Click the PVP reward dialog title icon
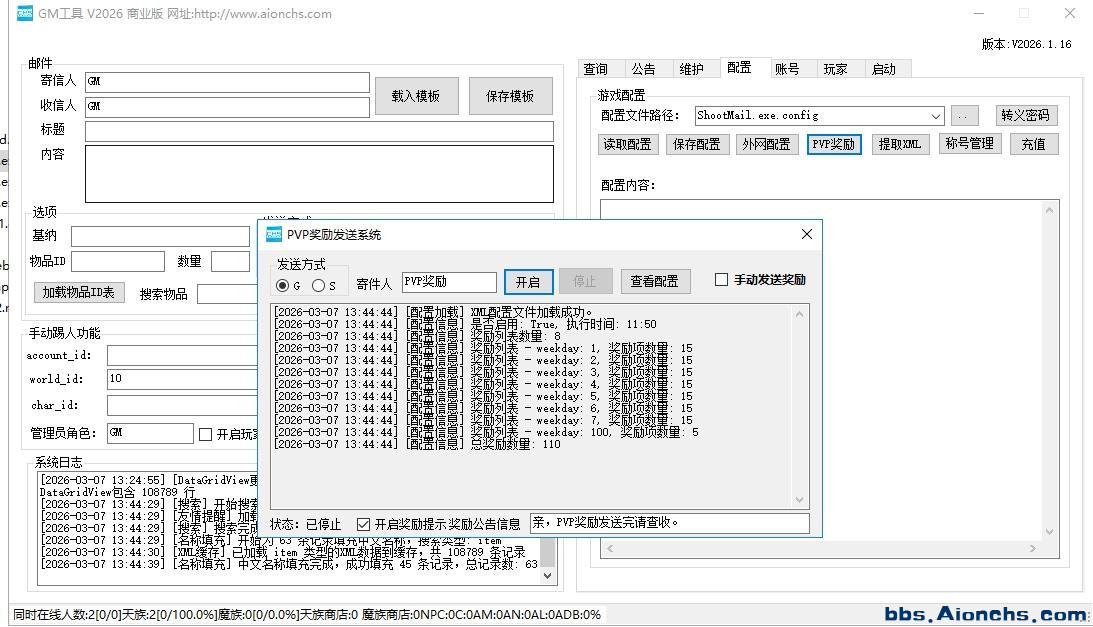Viewport: 1093px width, 627px height. pyautogui.click(x=273, y=235)
